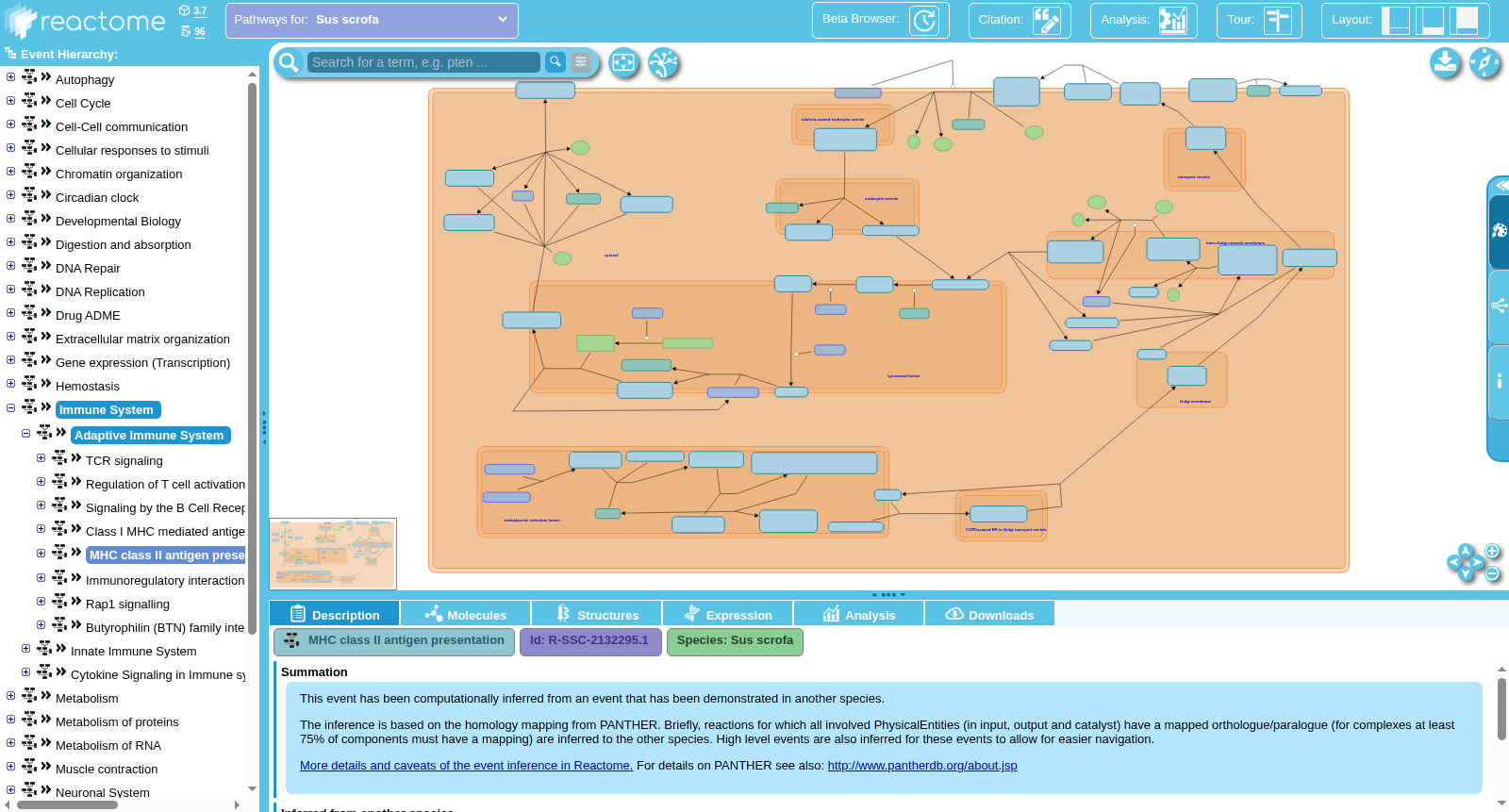
Task: Collapse the Adaptive Immune System node
Action: (x=25, y=433)
